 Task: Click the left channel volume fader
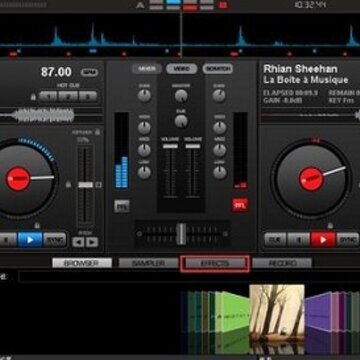[x=170, y=146]
